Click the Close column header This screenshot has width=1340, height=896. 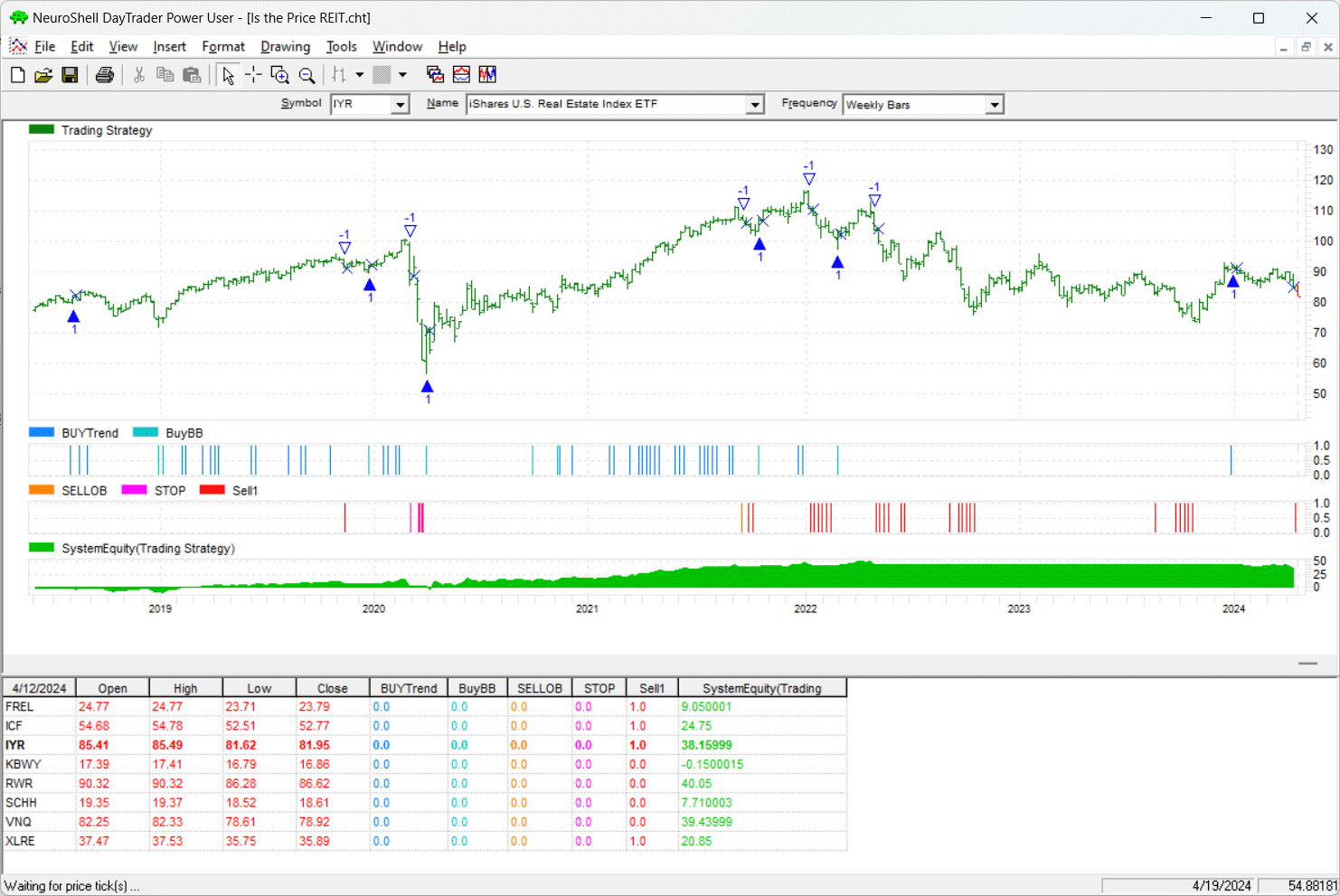(x=333, y=688)
